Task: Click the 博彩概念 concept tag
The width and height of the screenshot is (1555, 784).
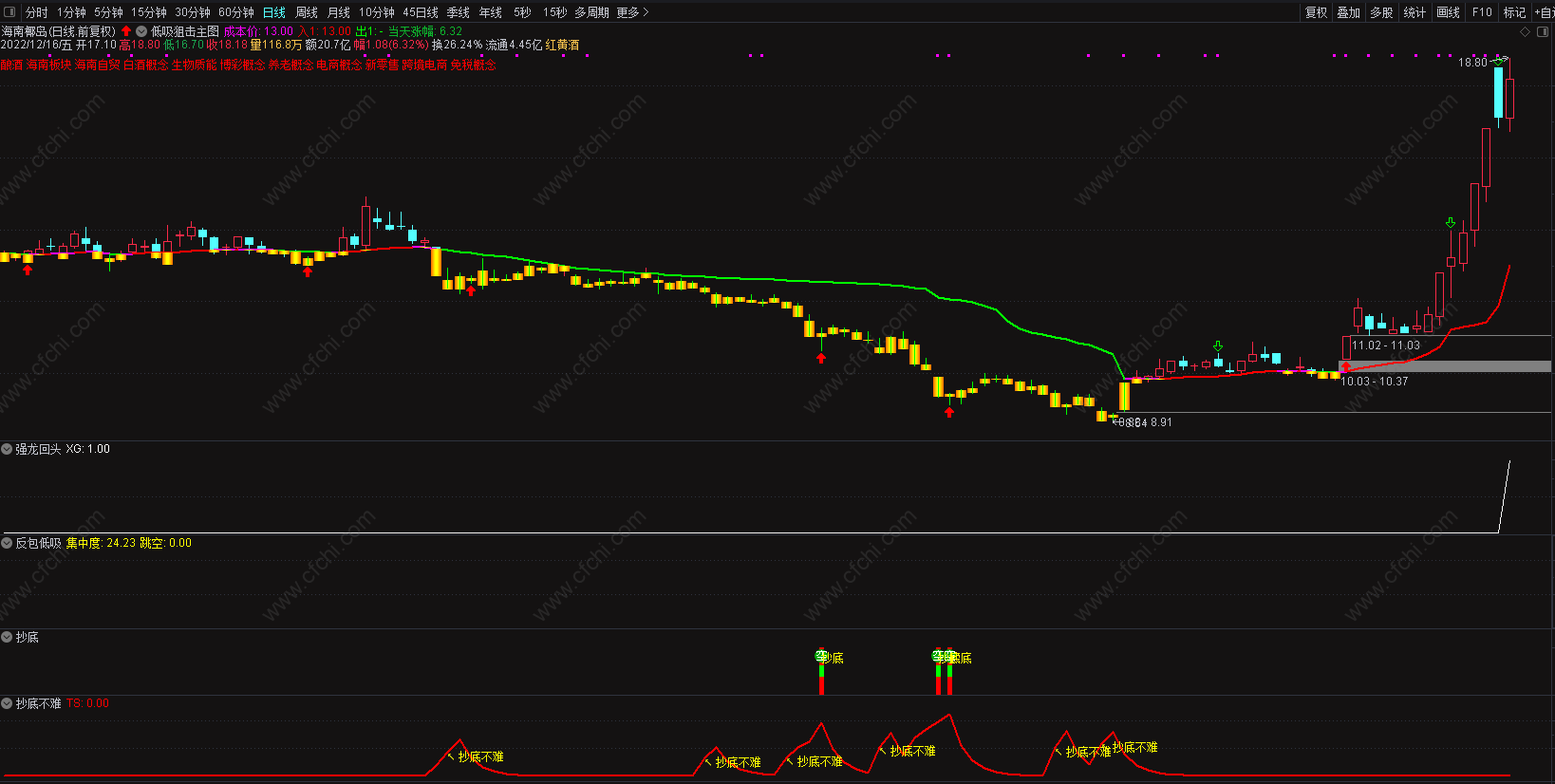Action: click(243, 65)
